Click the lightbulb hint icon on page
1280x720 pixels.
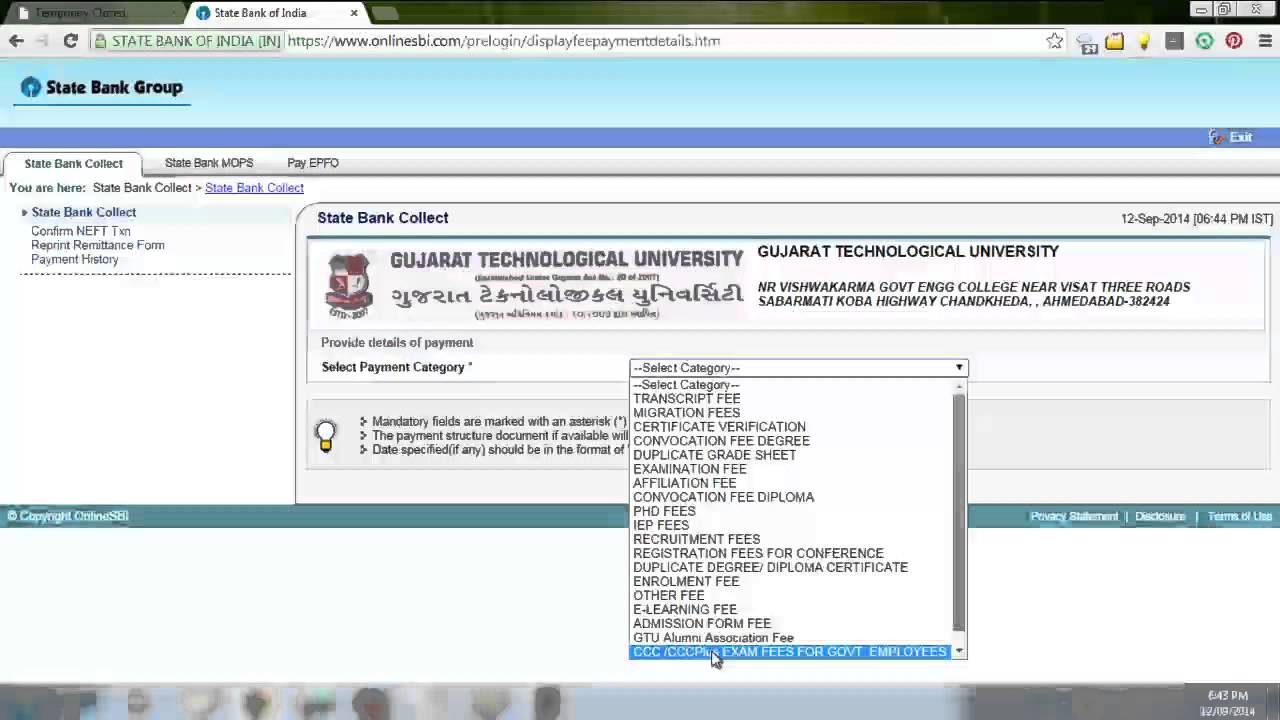(325, 436)
